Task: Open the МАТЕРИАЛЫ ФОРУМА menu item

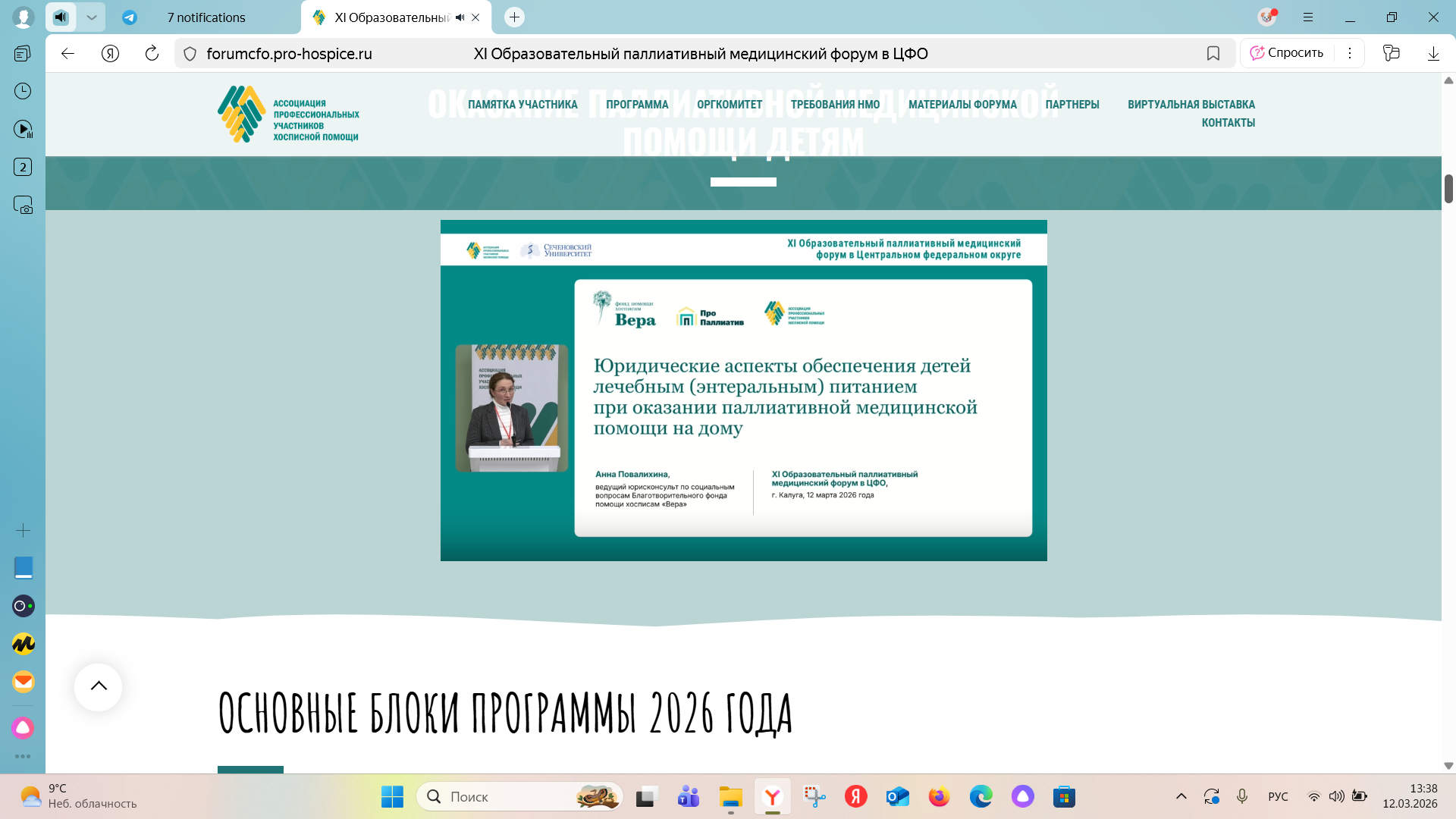Action: tap(962, 105)
